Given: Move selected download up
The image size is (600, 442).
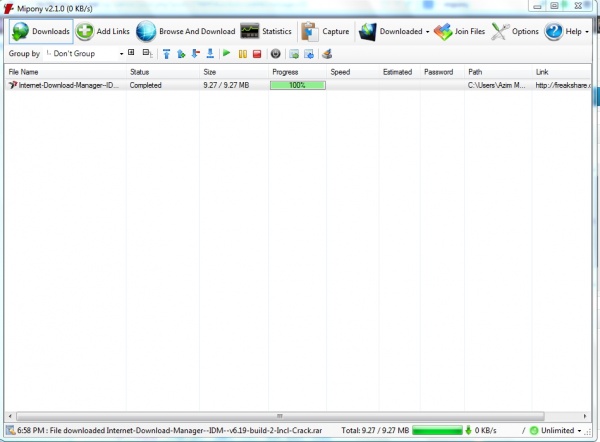Looking at the screenshot, I should click(181, 54).
